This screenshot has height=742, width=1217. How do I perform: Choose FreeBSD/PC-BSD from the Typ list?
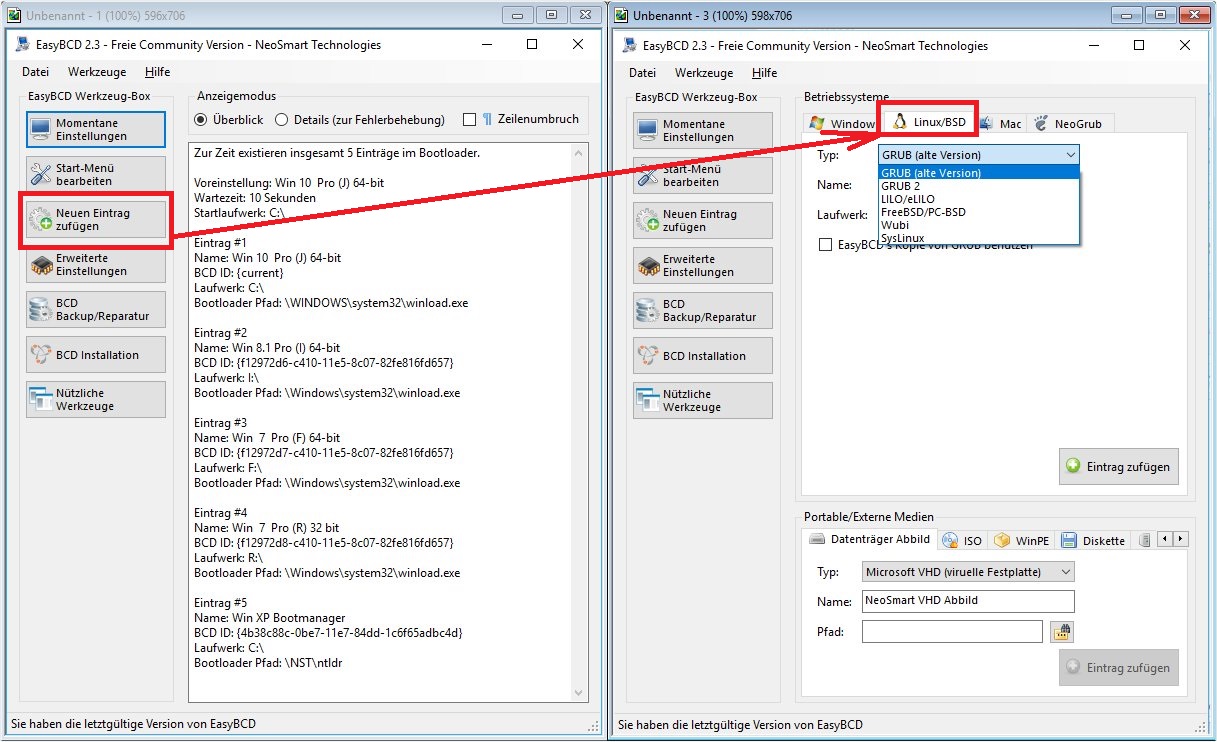tap(979, 212)
